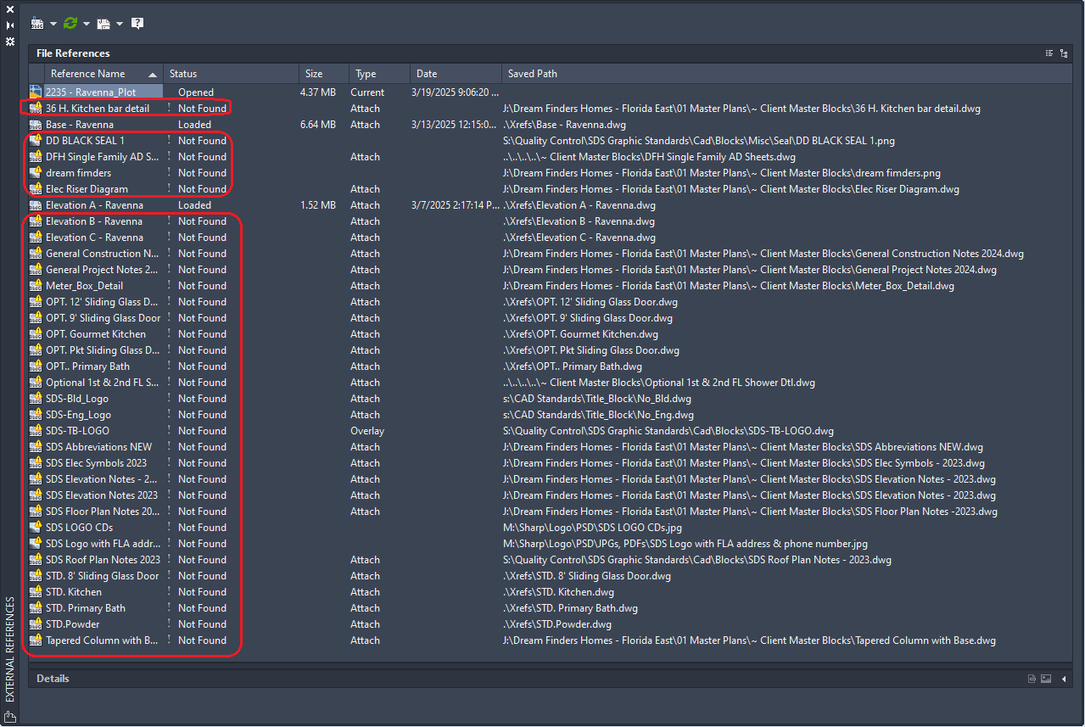1085x727 pixels.
Task: Select 'OPT. 12' Sliding Glass D...' reference
Action: pyautogui.click(x=102, y=302)
